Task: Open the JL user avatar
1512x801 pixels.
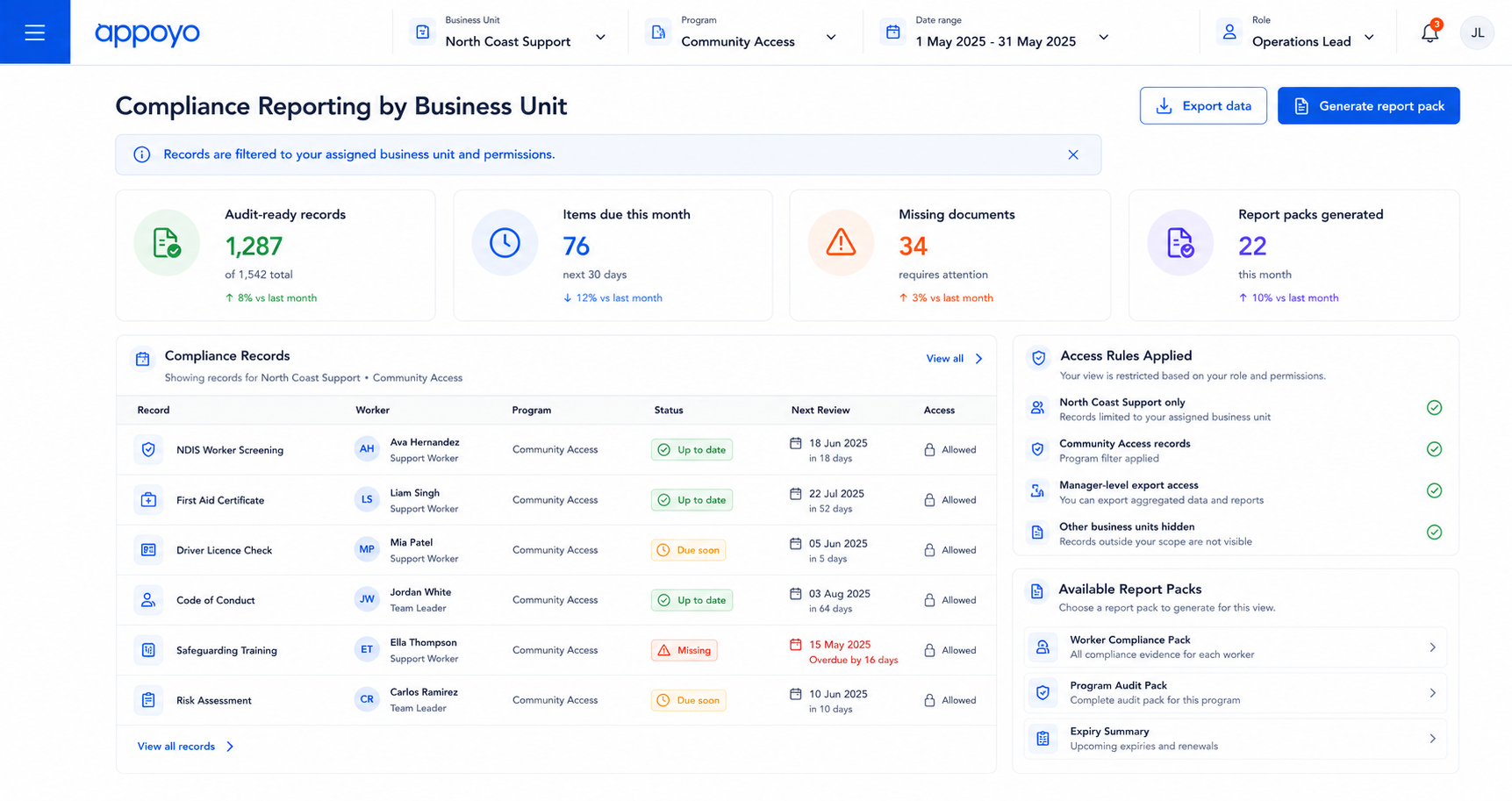Action: click(x=1477, y=32)
